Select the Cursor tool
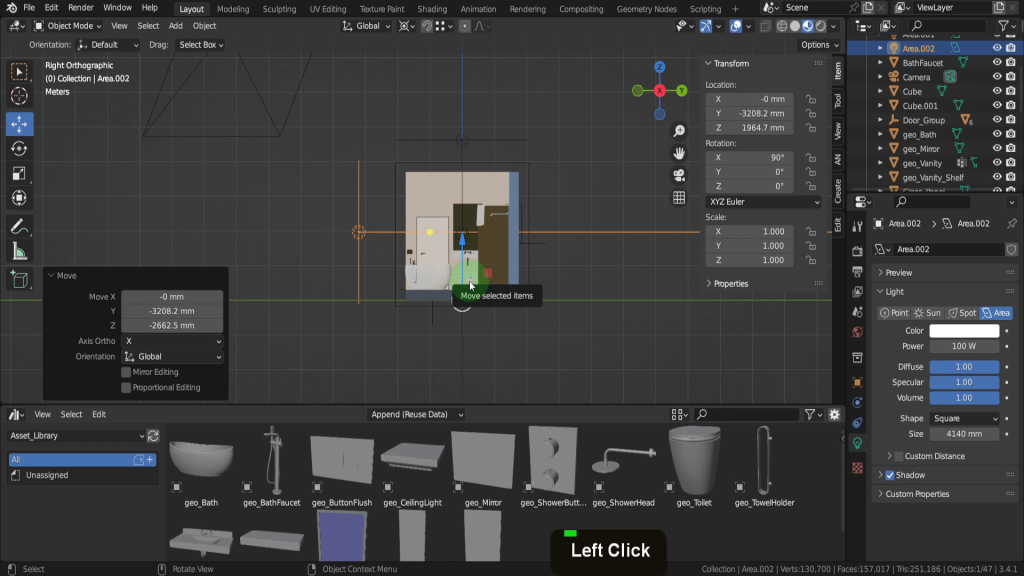 (x=19, y=97)
